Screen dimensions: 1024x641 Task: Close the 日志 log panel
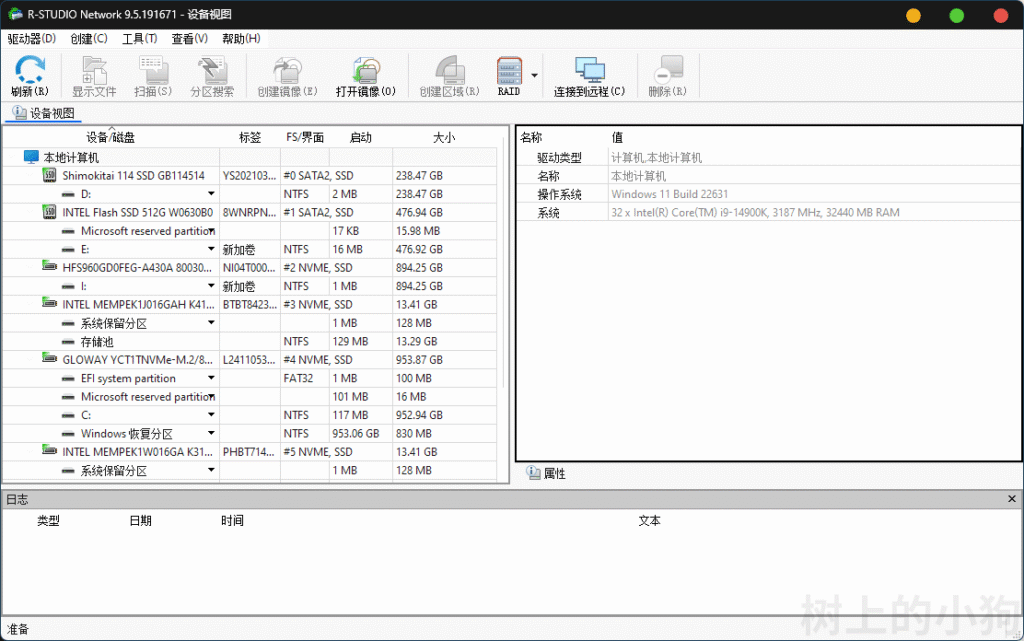(x=1011, y=498)
